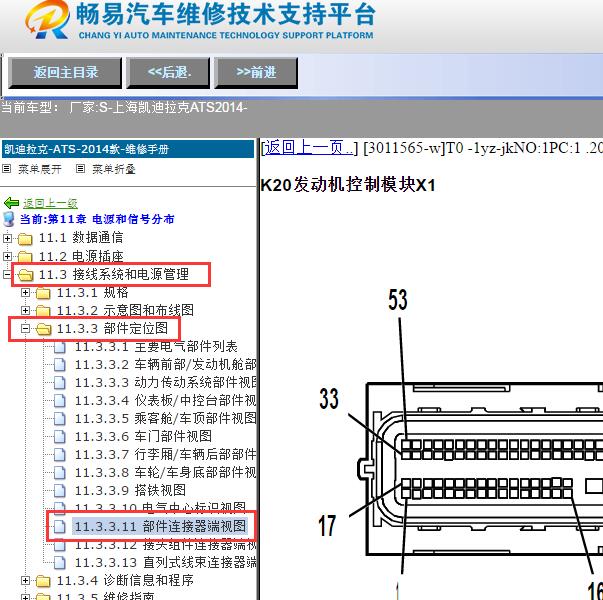603x600 pixels.
Task: Open the 11.3.4 诊断信息和程序 folder
Action: tap(125, 580)
